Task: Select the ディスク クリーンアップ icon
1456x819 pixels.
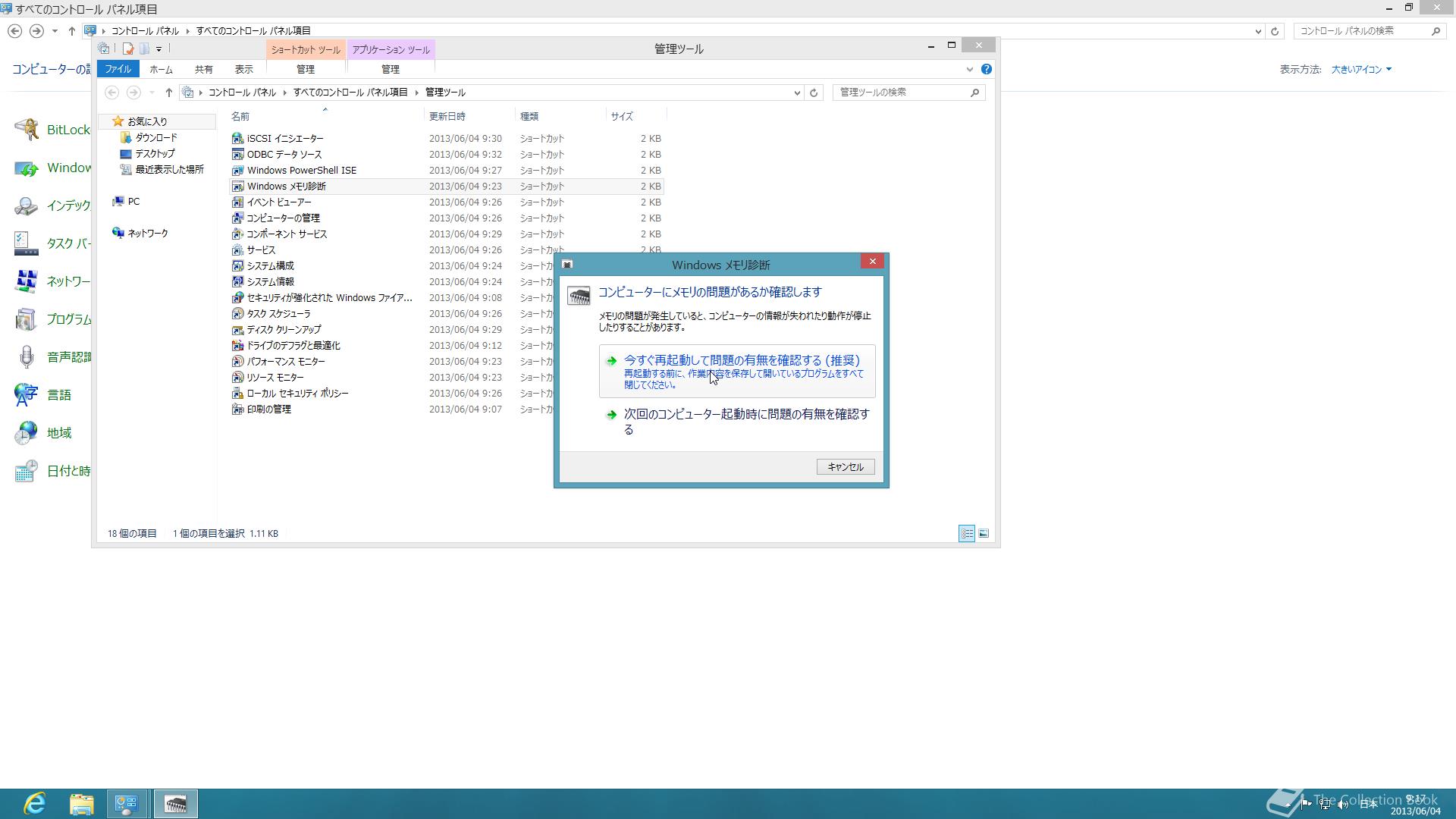Action: [237, 330]
